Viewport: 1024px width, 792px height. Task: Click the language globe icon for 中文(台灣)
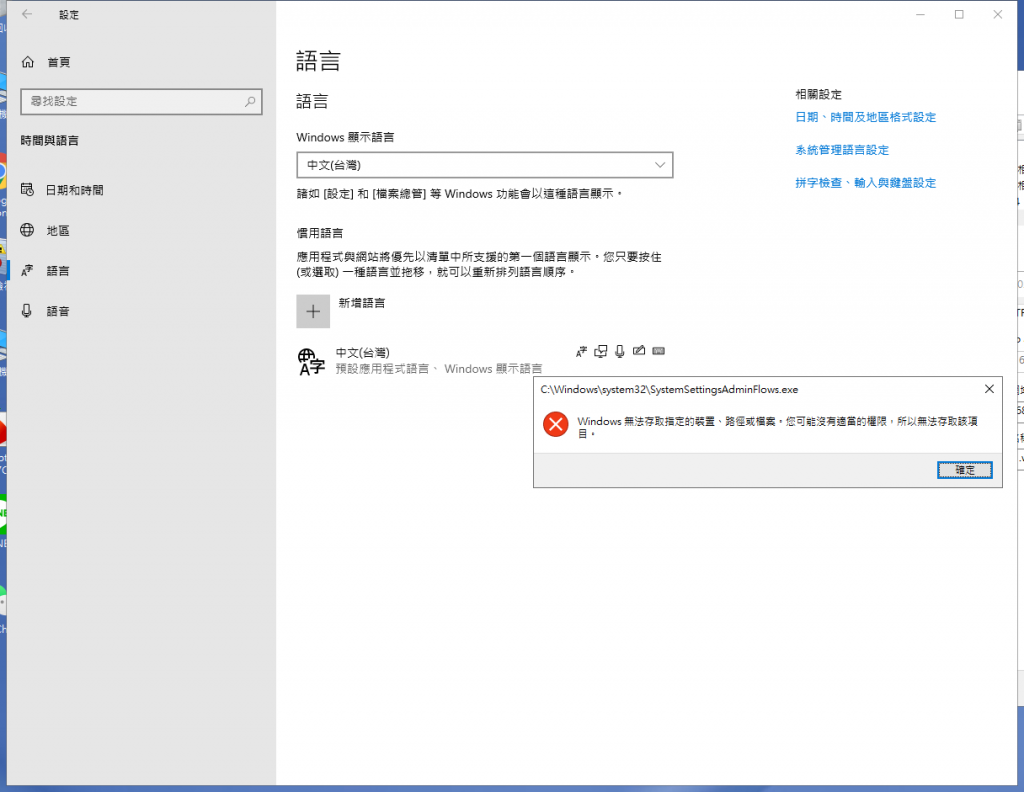click(x=311, y=361)
